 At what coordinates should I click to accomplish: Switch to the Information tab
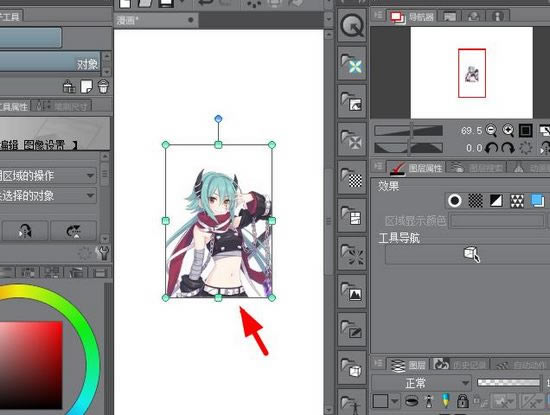(498, 16)
